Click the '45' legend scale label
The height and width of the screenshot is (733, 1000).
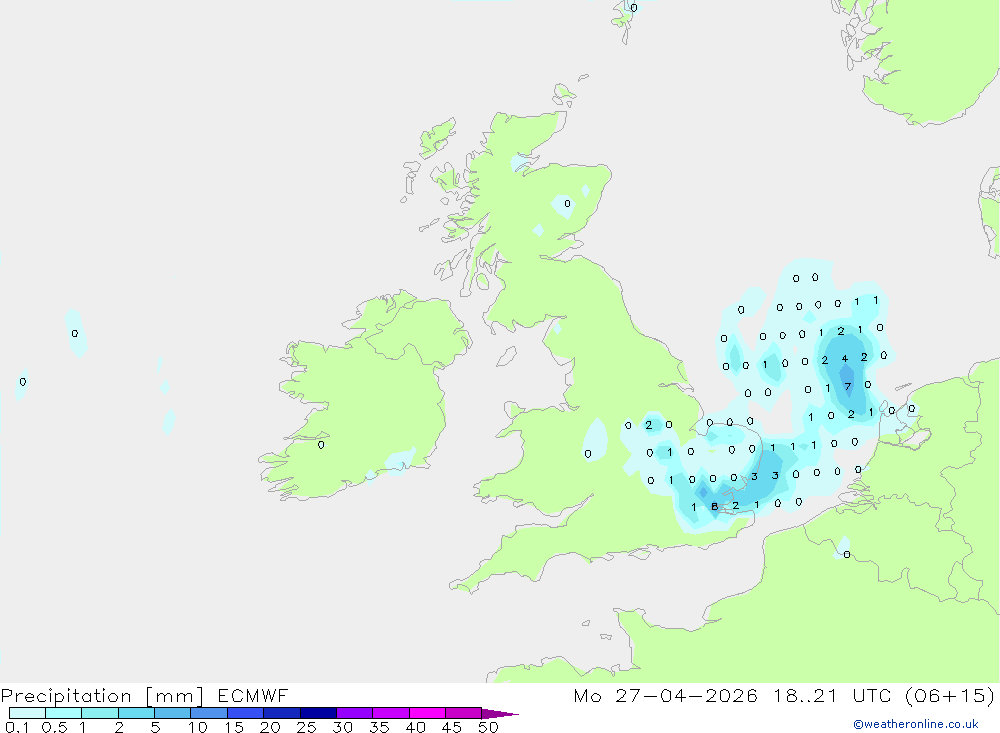click(452, 727)
